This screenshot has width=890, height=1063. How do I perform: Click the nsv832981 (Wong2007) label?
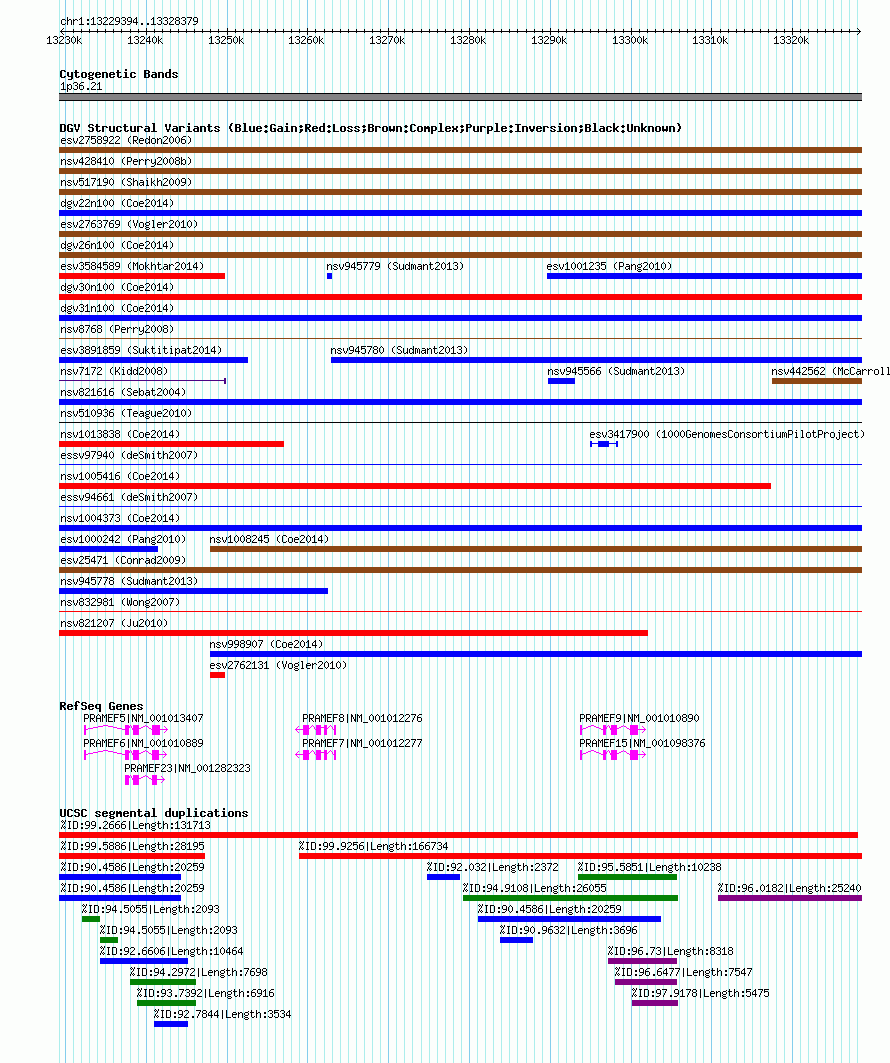click(x=120, y=603)
